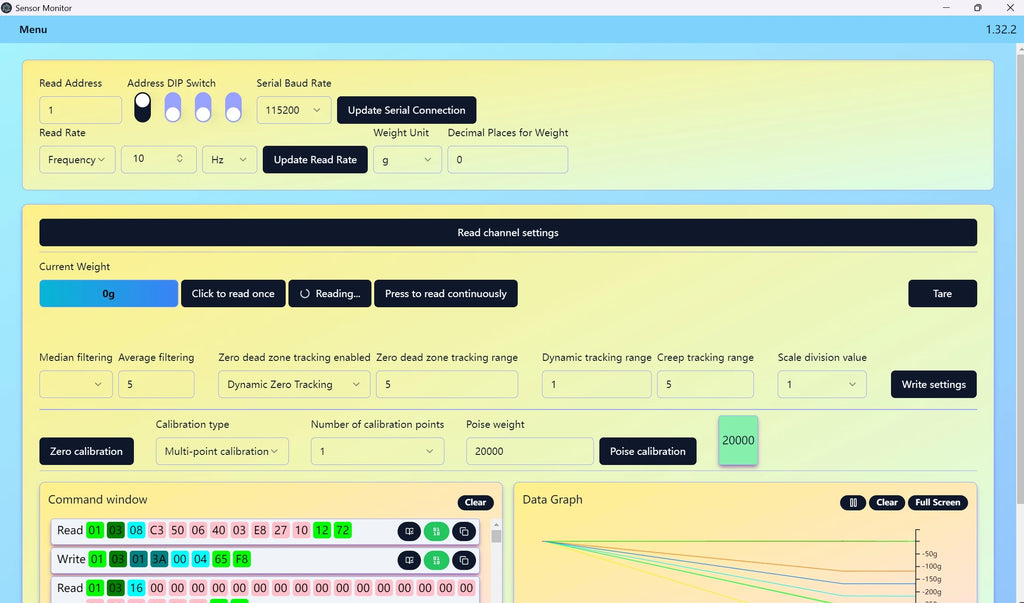Click the 'E8' byte in first Read row
Image resolution: width=1024 pixels, height=603 pixels.
point(260,530)
